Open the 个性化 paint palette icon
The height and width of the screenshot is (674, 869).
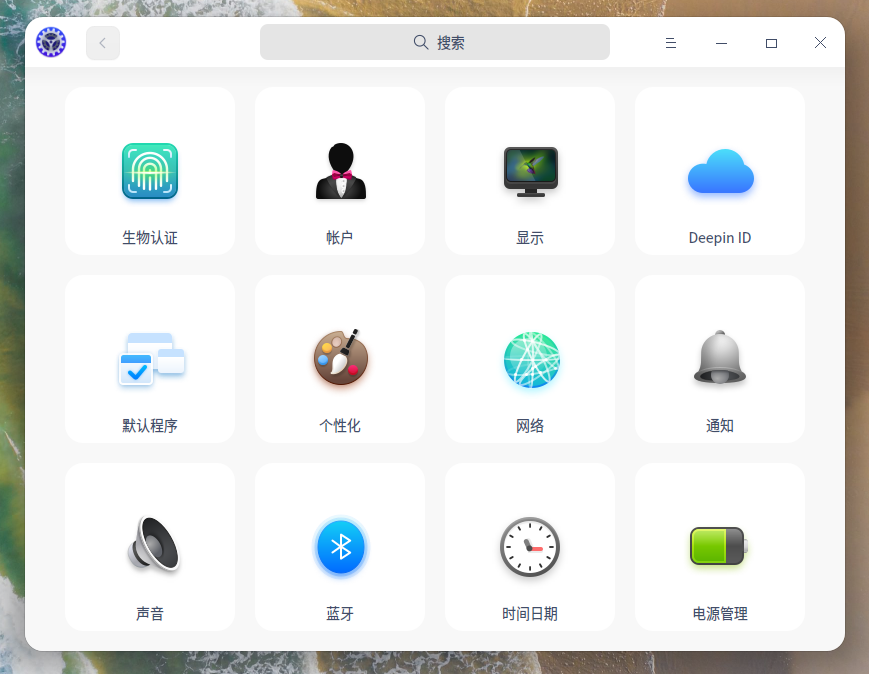(341, 358)
